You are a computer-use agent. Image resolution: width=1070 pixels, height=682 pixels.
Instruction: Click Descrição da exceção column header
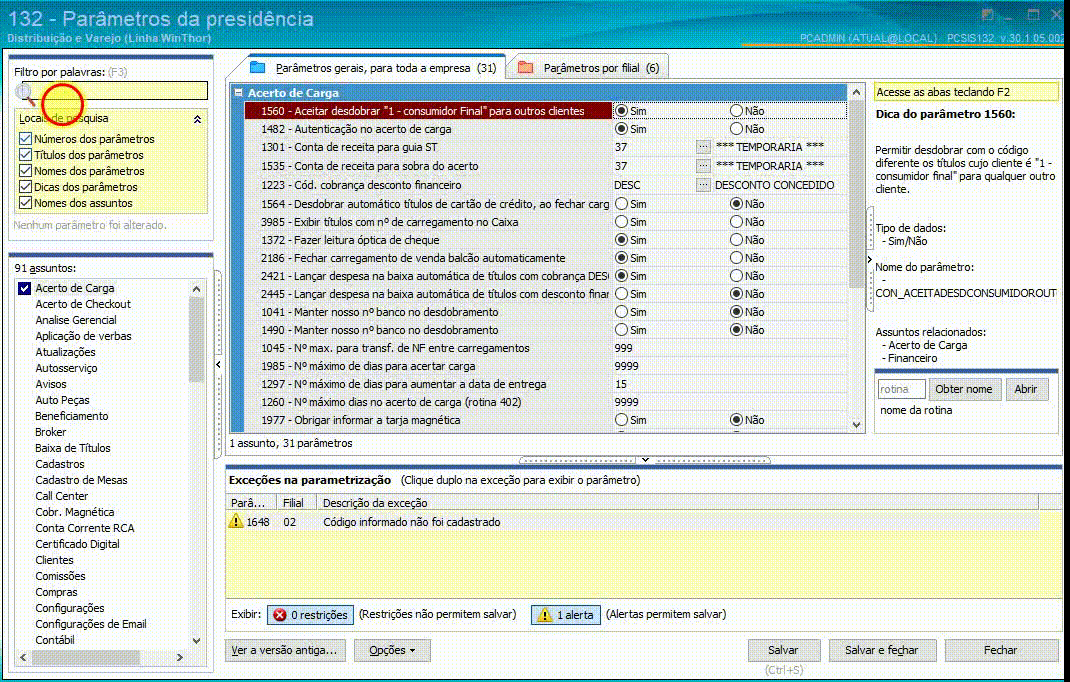click(x=677, y=503)
